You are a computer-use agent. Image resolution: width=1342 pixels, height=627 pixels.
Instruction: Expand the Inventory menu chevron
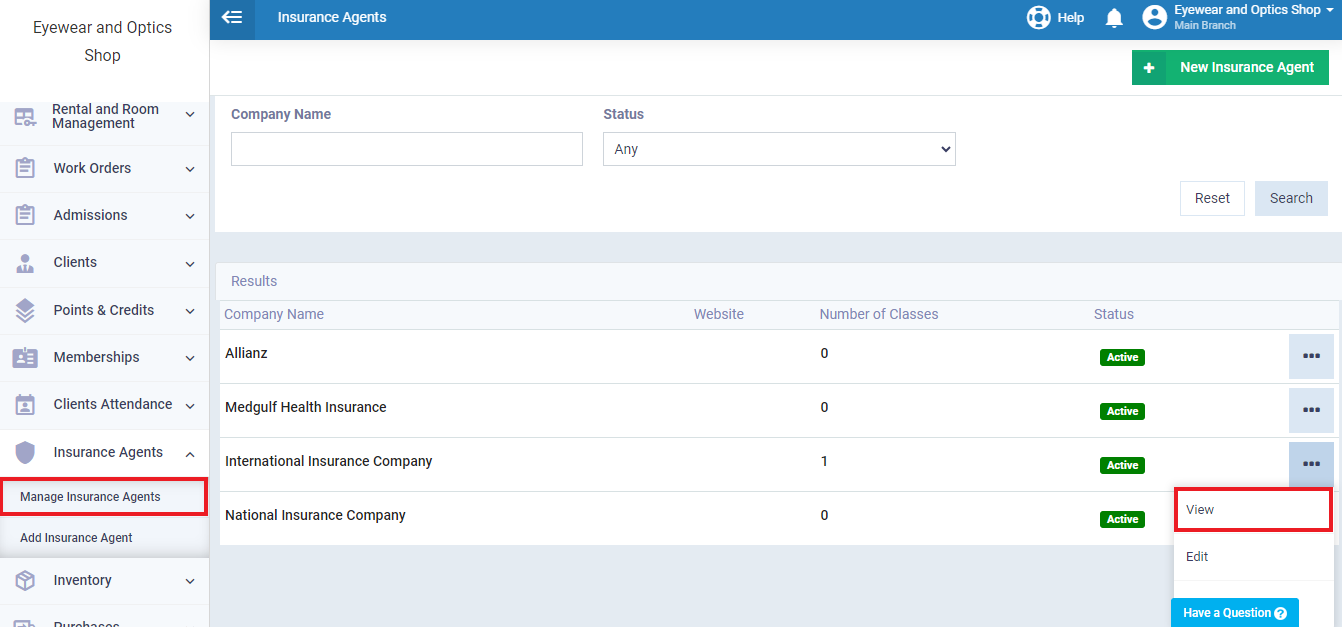click(190, 581)
